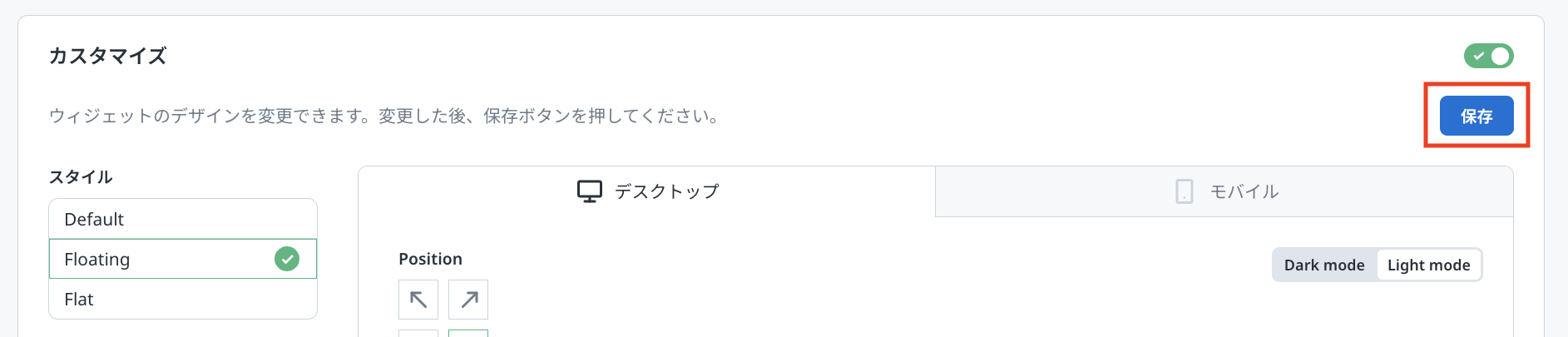The height and width of the screenshot is (337, 1568).
Task: Select the Flat style option
Action: 183,299
